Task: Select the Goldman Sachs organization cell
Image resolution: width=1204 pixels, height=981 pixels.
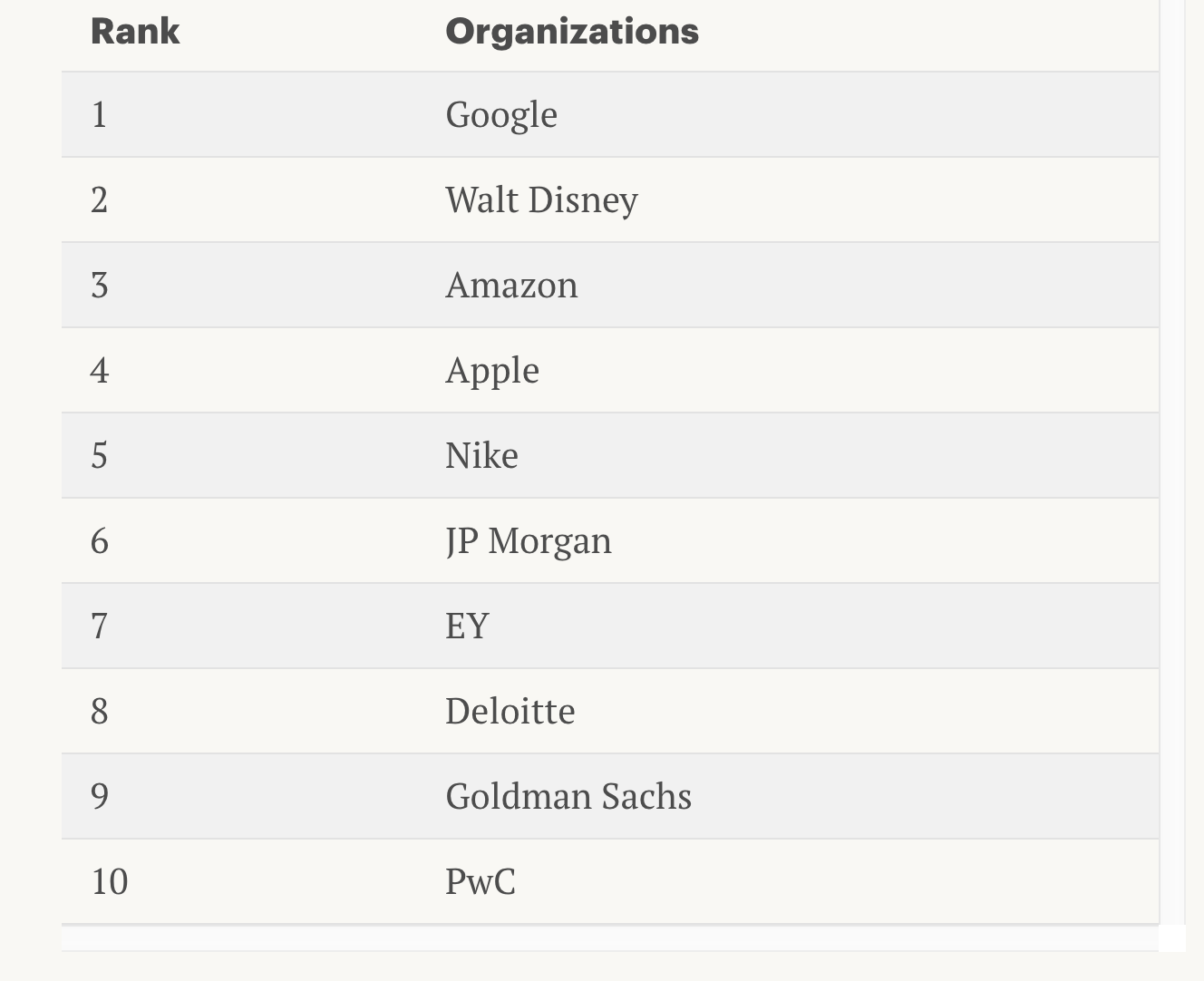Action: click(568, 797)
